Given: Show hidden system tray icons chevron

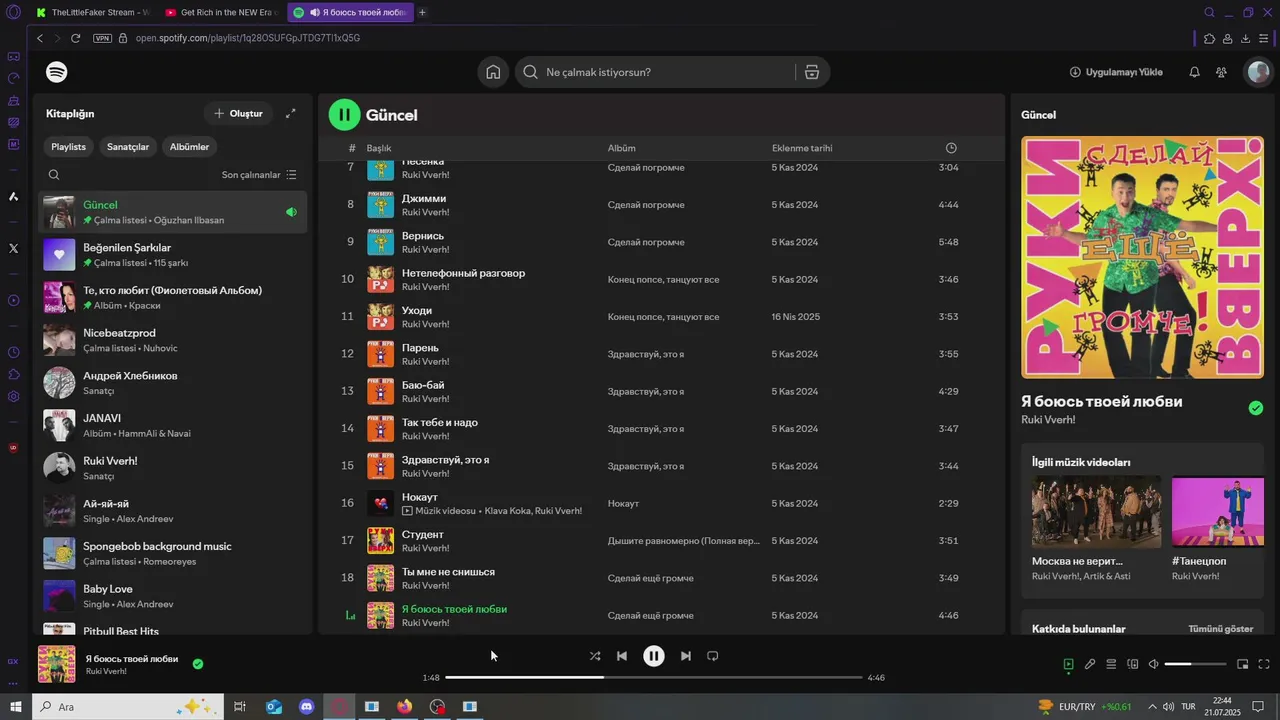Looking at the screenshot, I should coord(1152,706).
